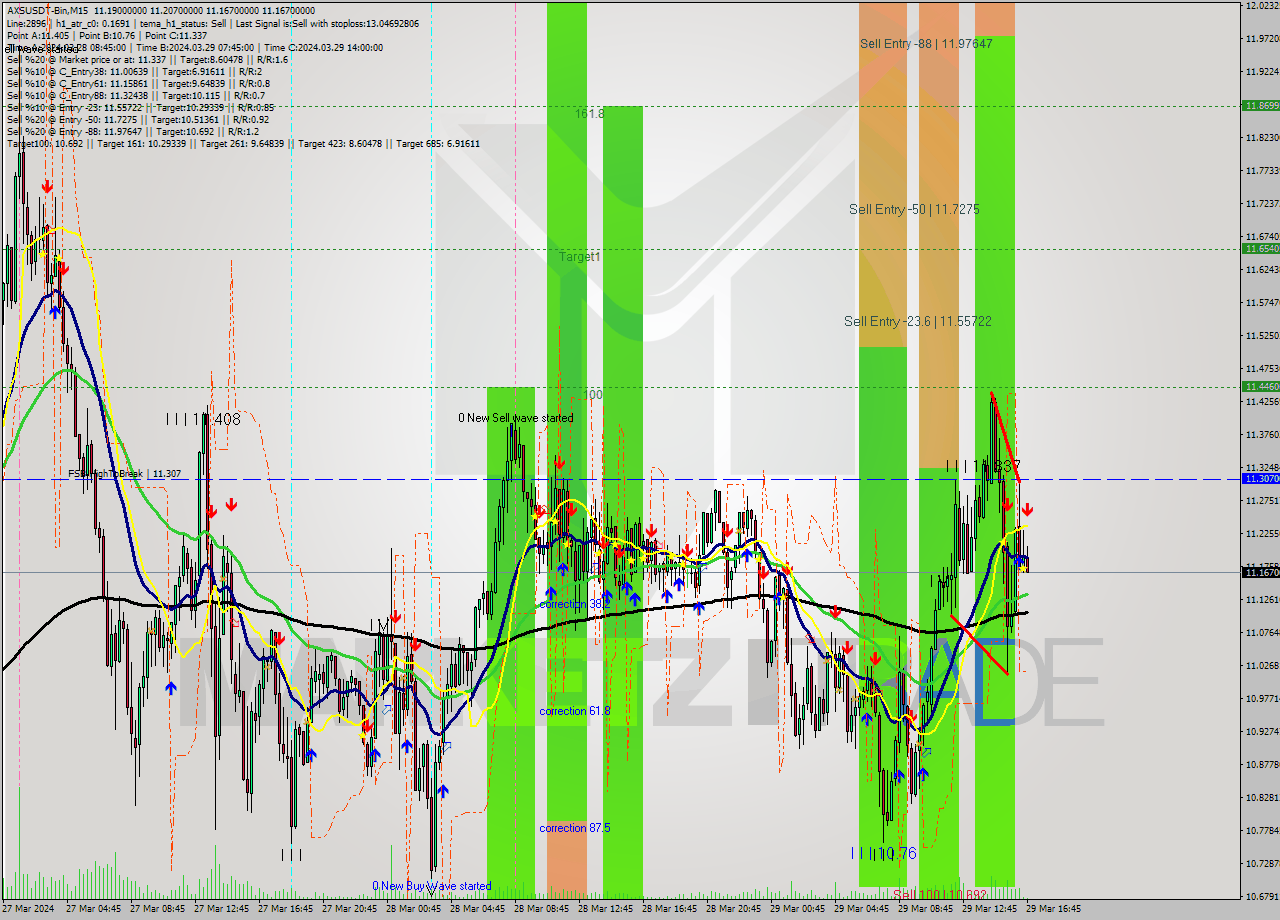Image resolution: width=1280 pixels, height=920 pixels.
Task: Click the black 11.1670 current price tag
Action: (1260, 572)
